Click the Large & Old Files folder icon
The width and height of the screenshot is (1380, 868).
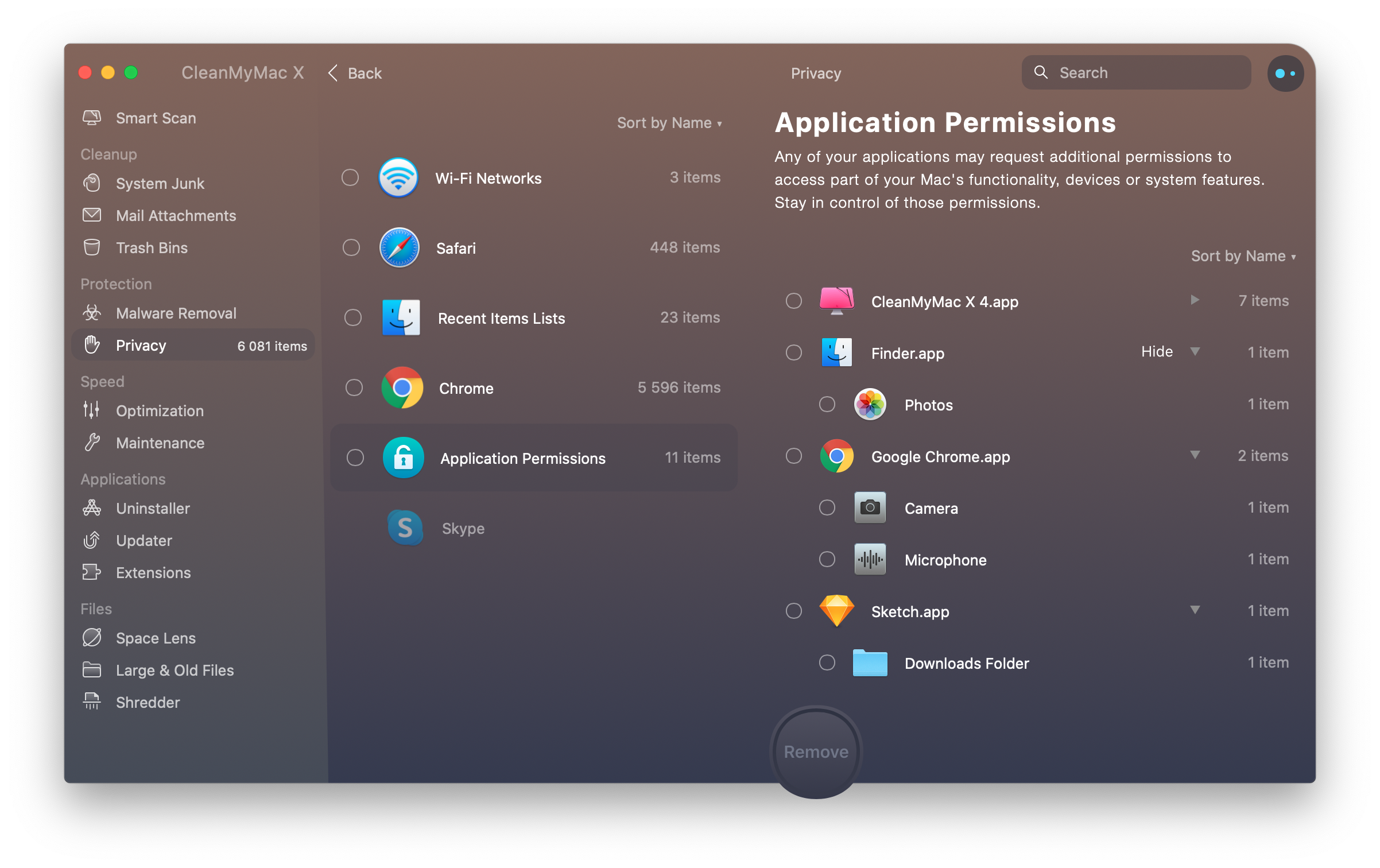(92, 670)
